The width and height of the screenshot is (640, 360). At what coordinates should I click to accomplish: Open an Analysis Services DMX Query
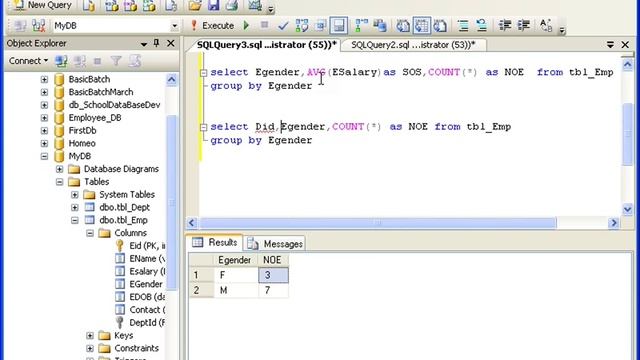pos(130,5)
